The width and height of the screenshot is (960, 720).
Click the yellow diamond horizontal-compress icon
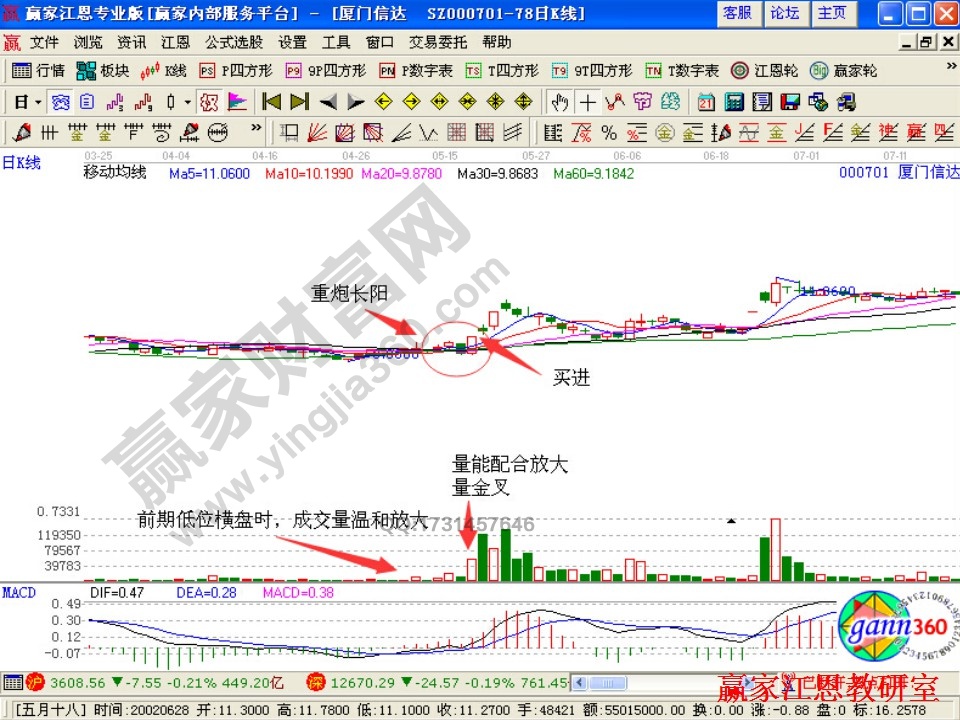pyautogui.click(x=468, y=102)
